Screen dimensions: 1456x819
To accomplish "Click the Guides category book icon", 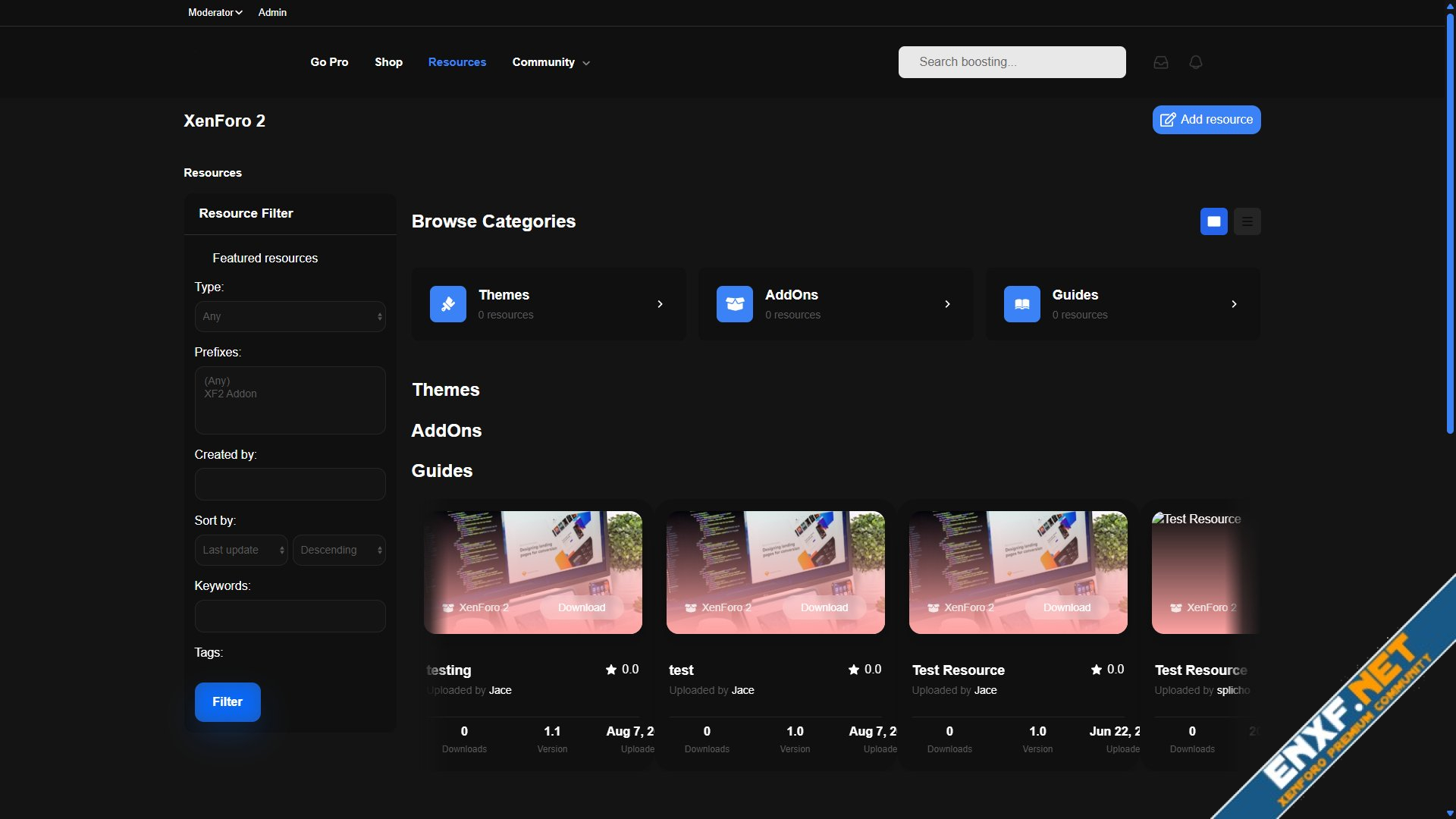I will pos(1021,304).
